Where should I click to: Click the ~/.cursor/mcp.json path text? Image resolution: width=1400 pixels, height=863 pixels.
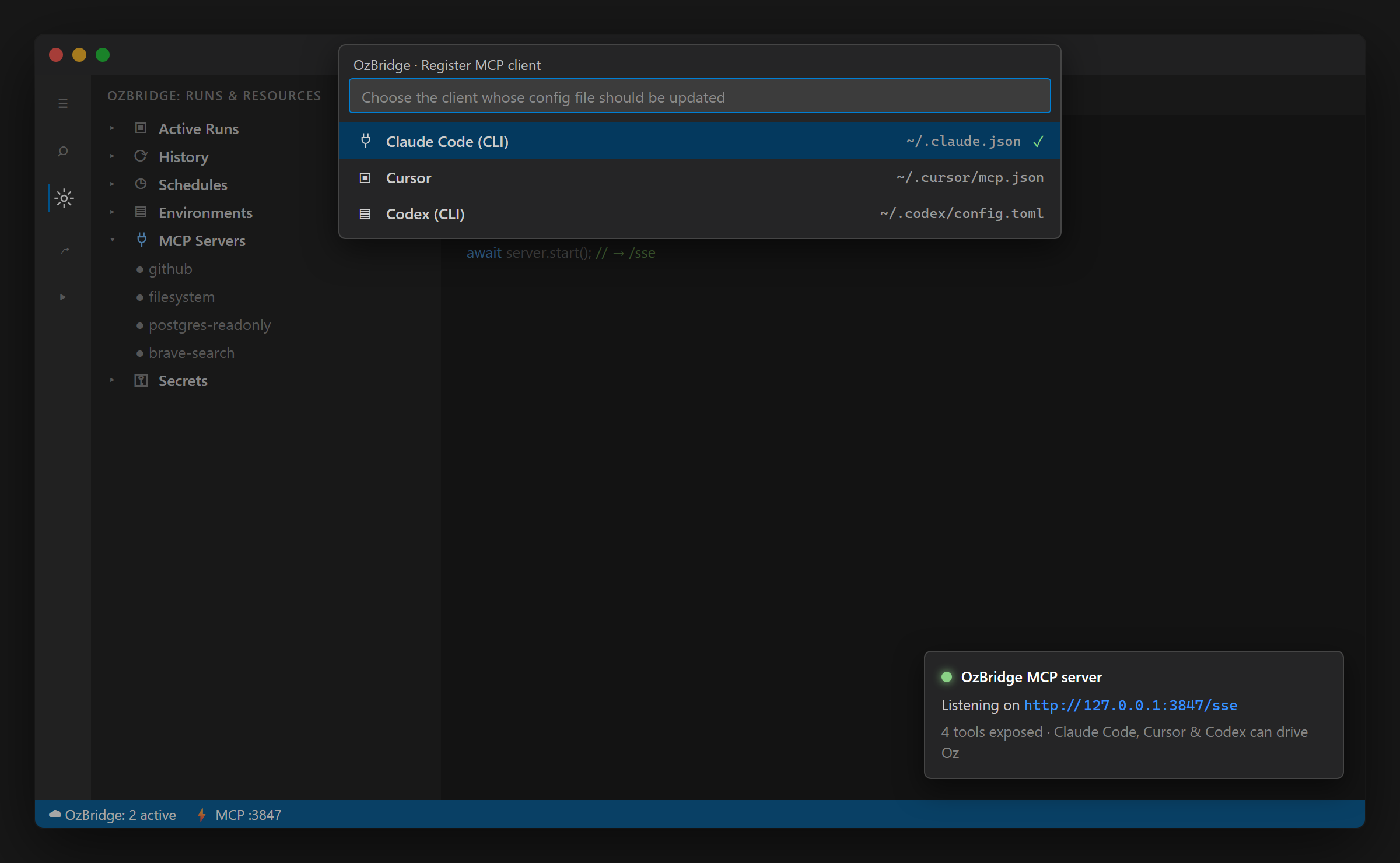pos(970,177)
